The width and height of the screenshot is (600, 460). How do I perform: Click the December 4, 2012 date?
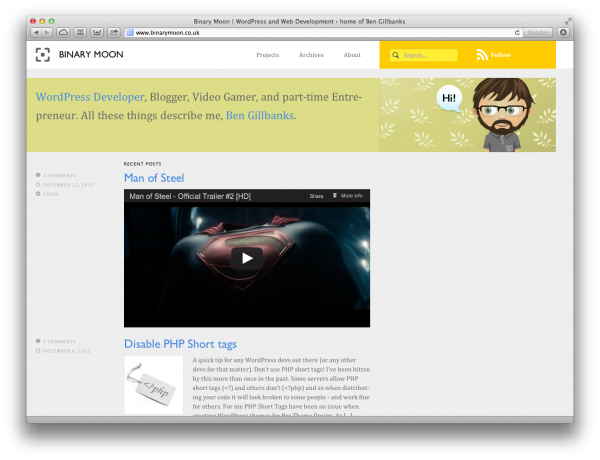[x=67, y=351]
